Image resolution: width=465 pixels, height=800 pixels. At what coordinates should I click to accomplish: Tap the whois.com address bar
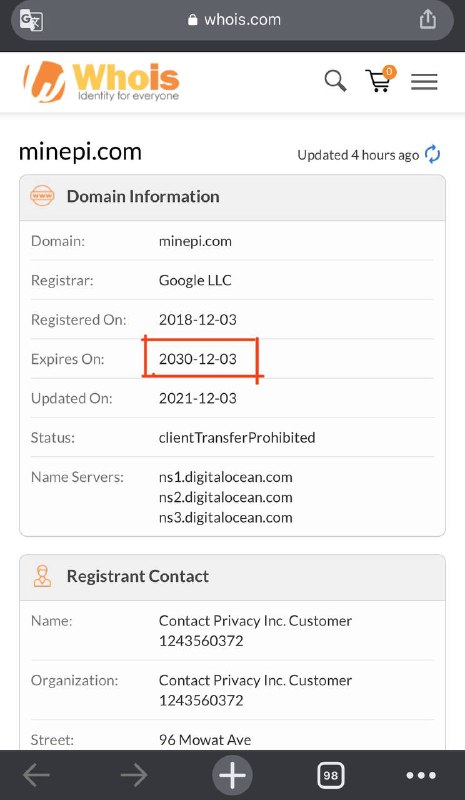tap(232, 20)
